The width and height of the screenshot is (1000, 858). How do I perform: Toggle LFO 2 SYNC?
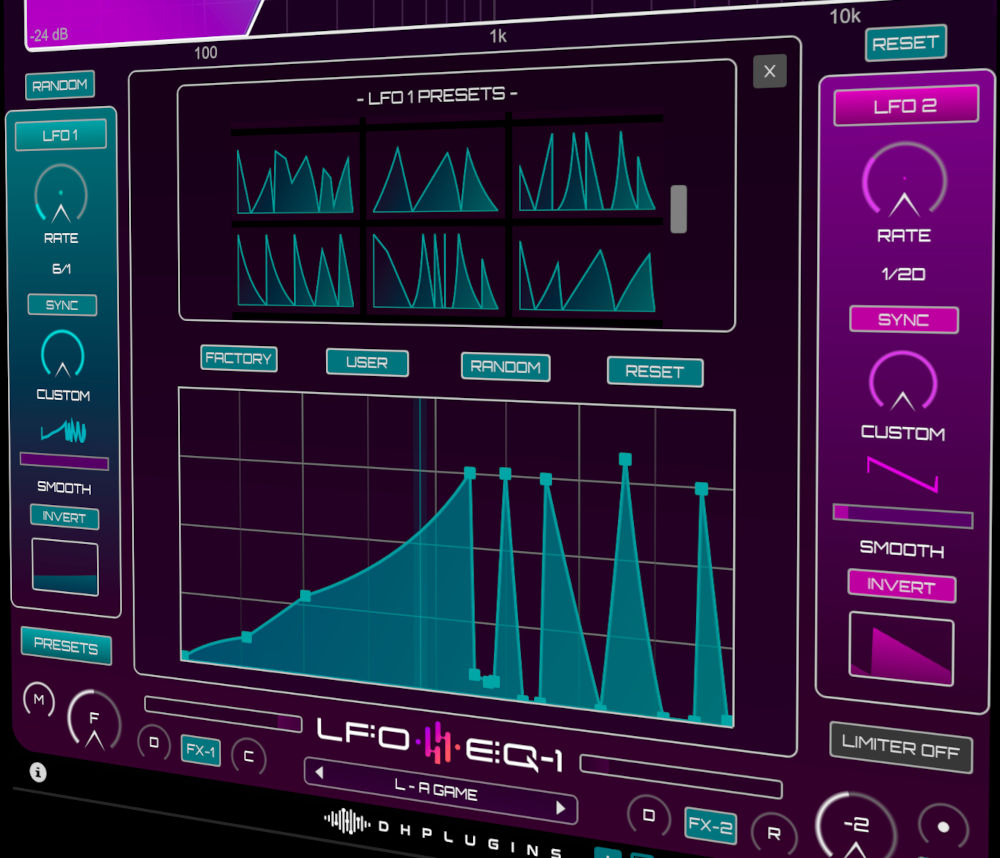[x=904, y=320]
